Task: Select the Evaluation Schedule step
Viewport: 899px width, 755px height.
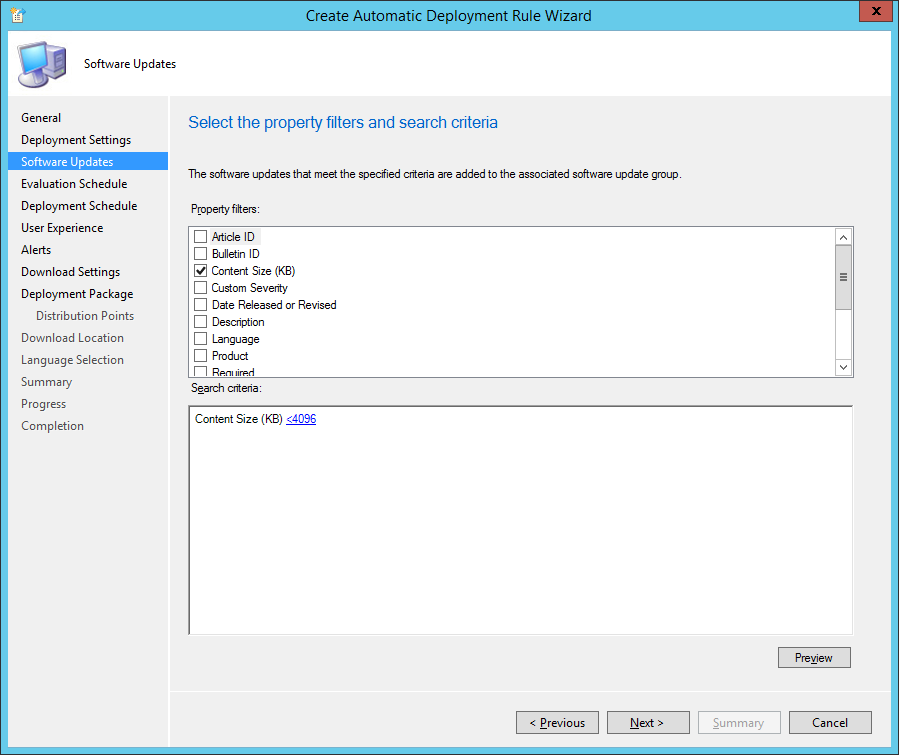Action: [75, 184]
